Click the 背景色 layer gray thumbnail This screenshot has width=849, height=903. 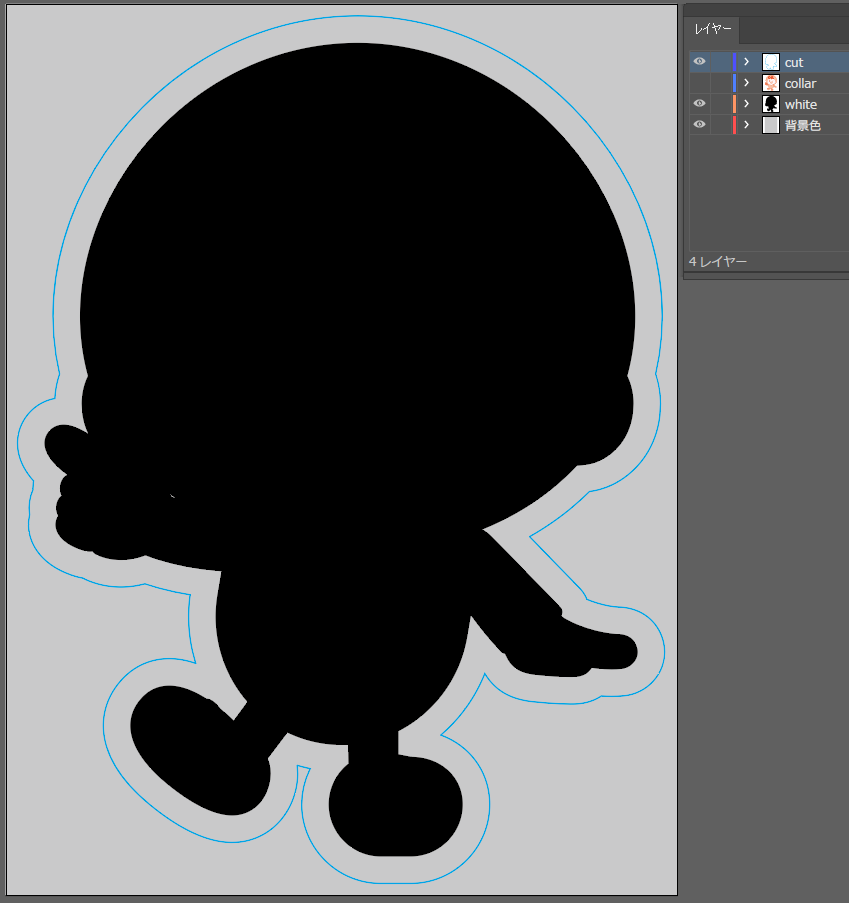770,125
